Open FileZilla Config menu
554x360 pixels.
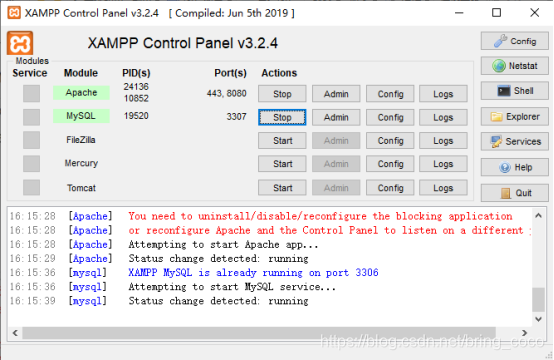click(390, 141)
